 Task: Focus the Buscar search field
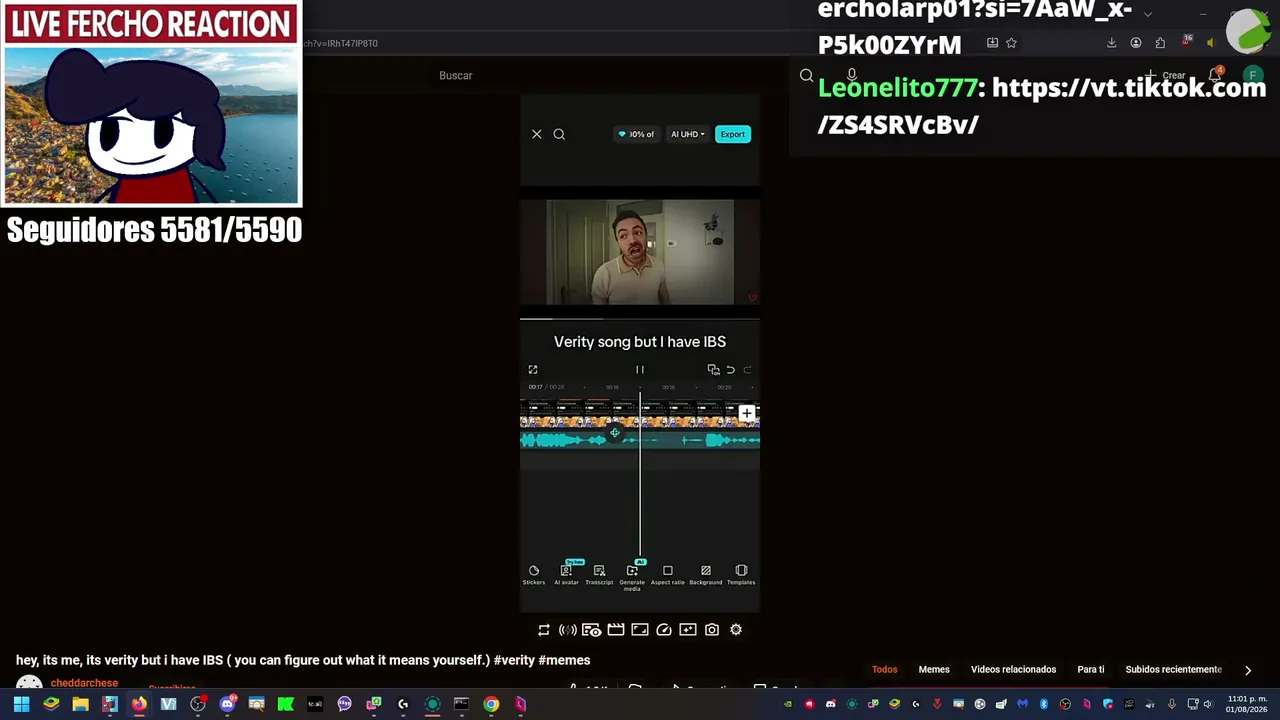tap(610, 76)
